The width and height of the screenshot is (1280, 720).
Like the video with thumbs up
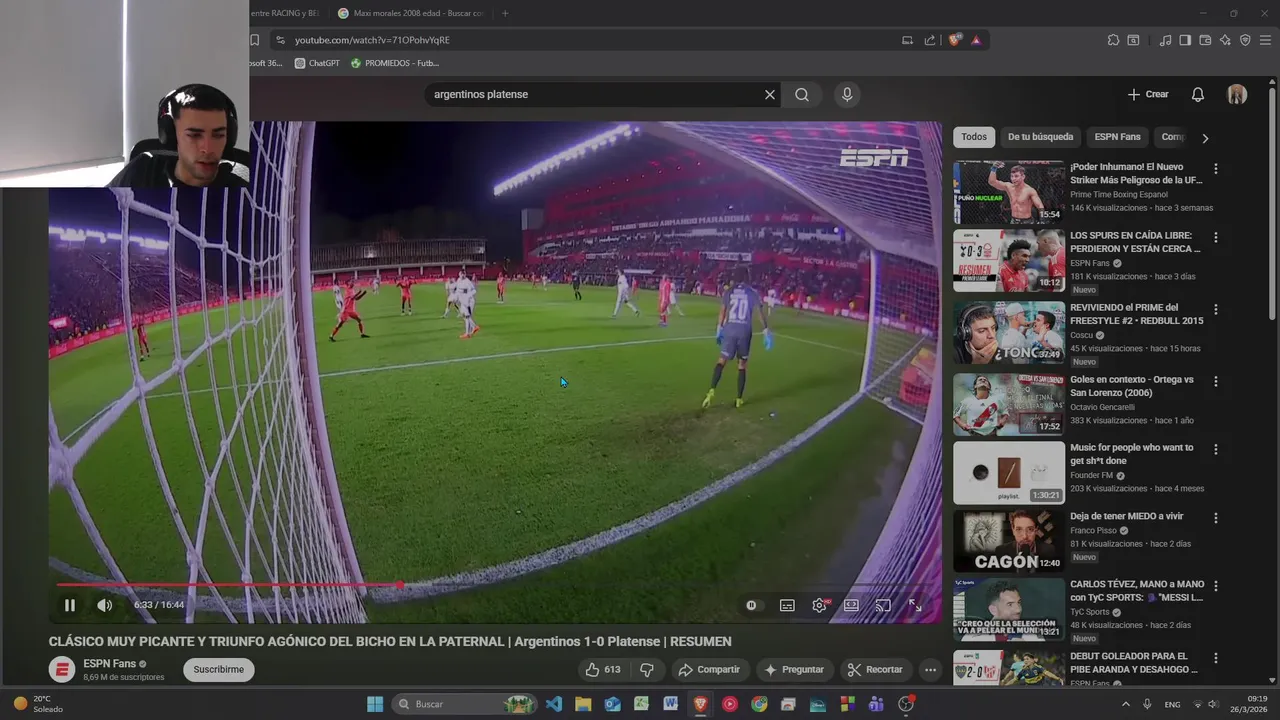click(x=603, y=670)
